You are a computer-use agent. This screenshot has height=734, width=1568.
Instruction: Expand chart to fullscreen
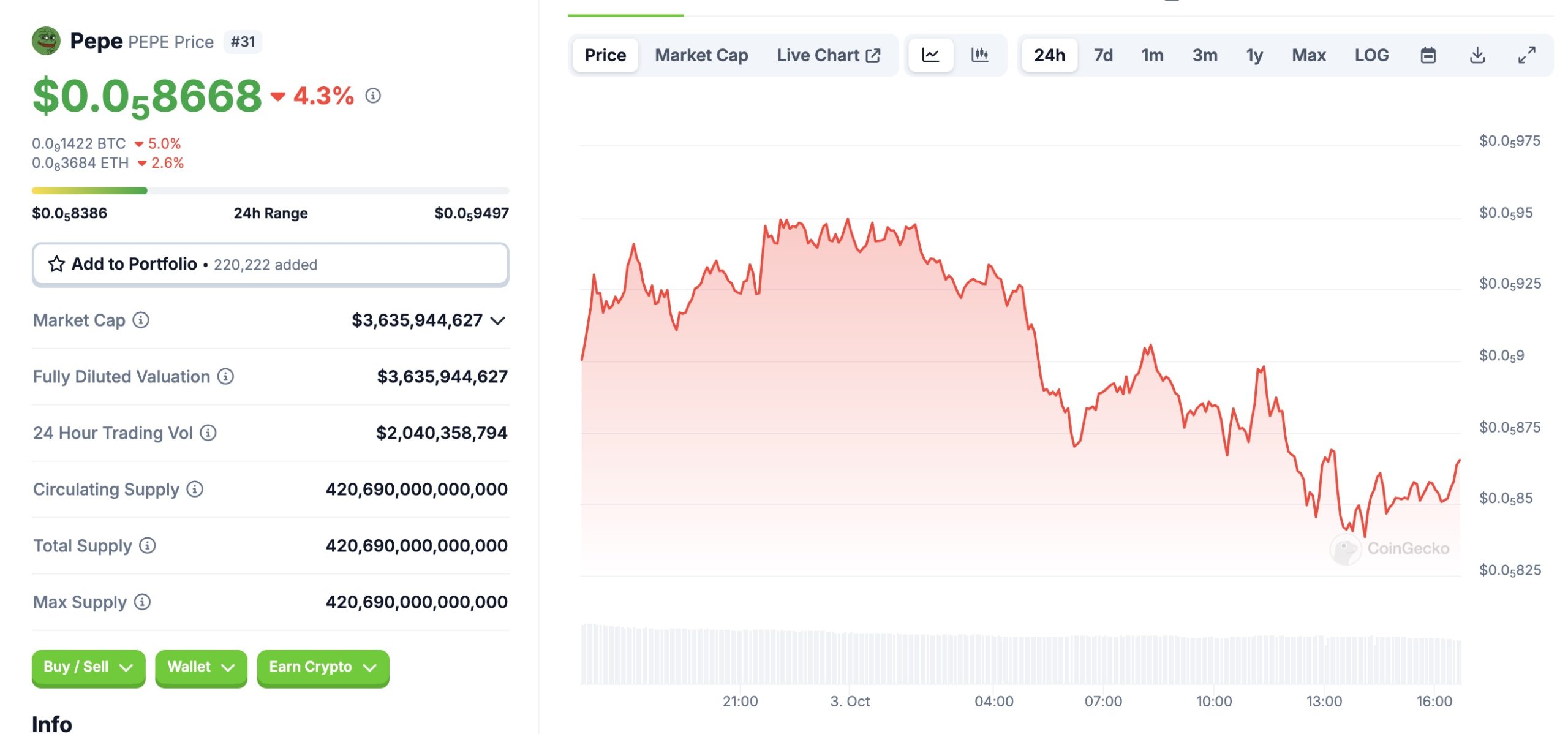(x=1526, y=55)
